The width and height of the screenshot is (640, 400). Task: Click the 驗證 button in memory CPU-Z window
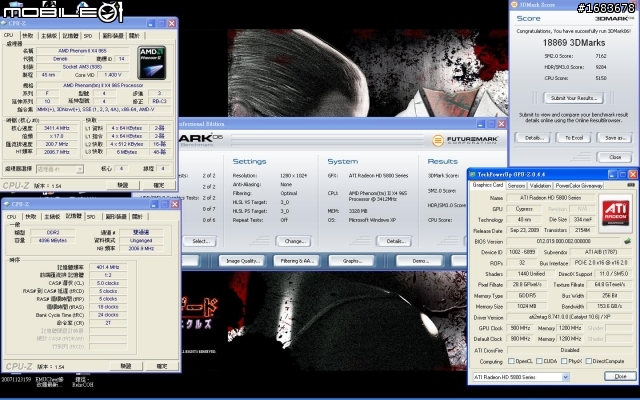126,366
